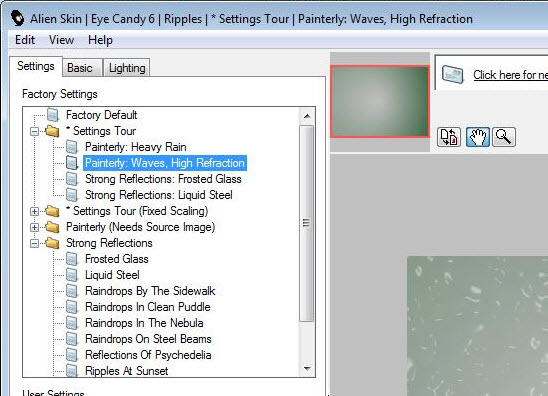Click the show original comparison icon
The width and height of the screenshot is (548, 396).
coord(449,137)
